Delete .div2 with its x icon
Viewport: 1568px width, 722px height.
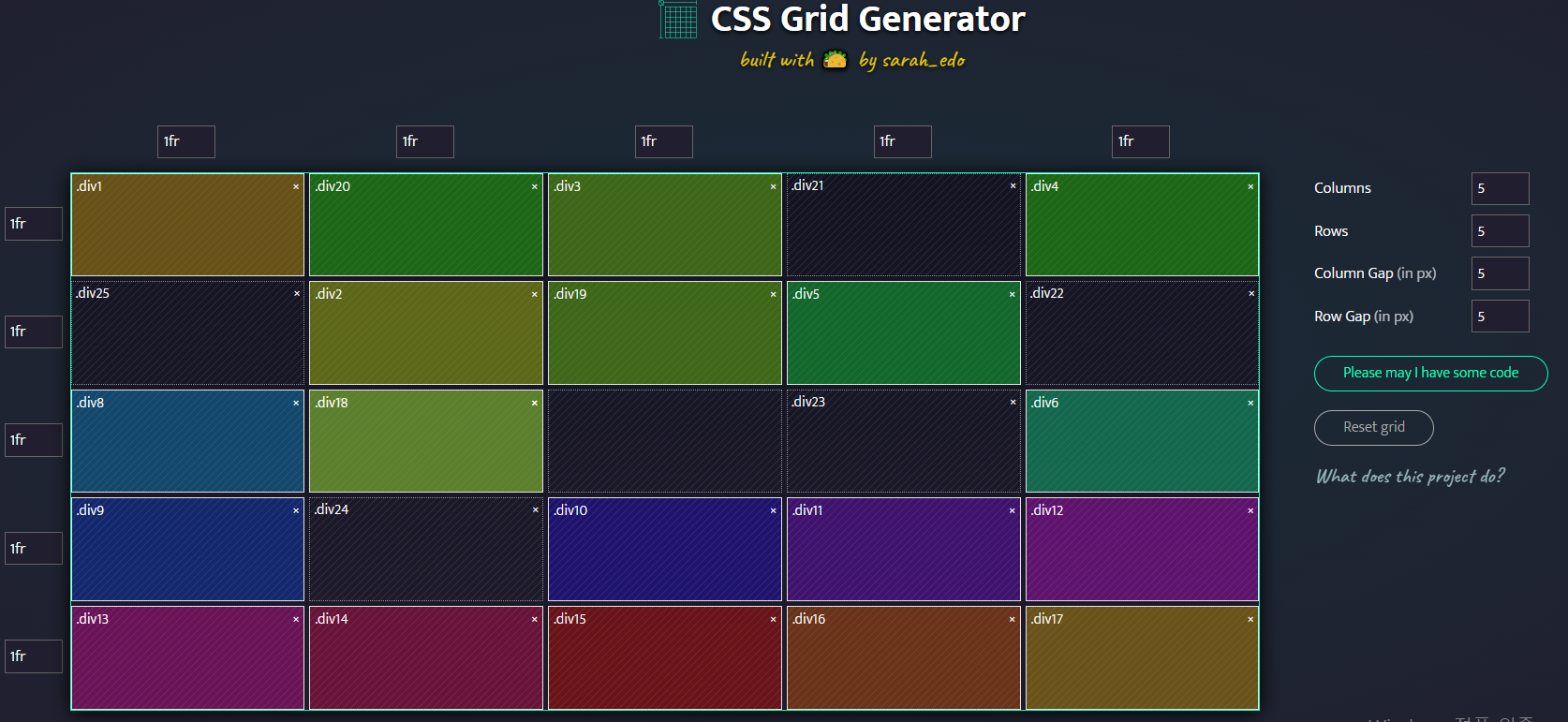[x=535, y=294]
